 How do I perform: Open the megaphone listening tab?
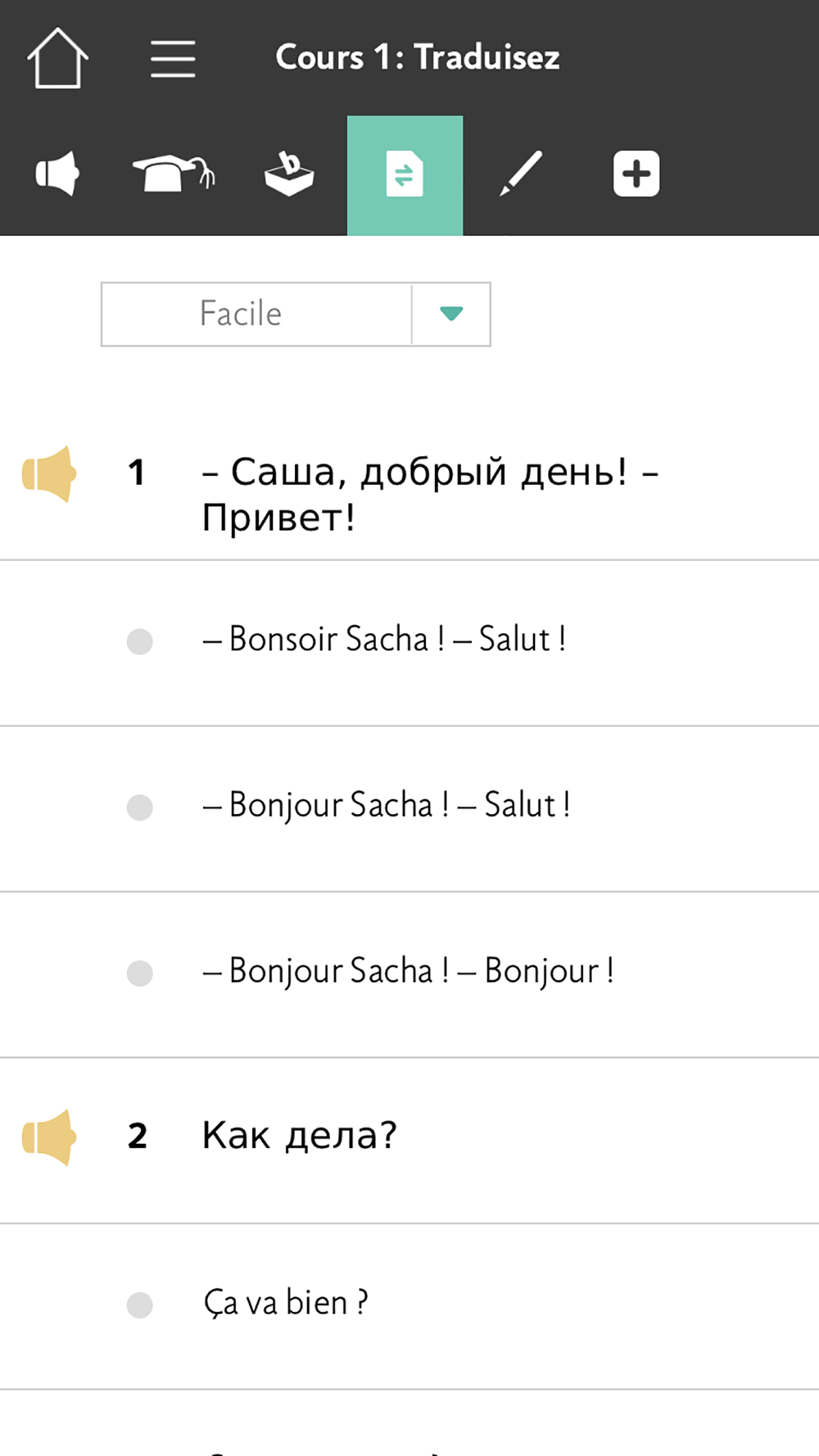pyautogui.click(x=57, y=174)
